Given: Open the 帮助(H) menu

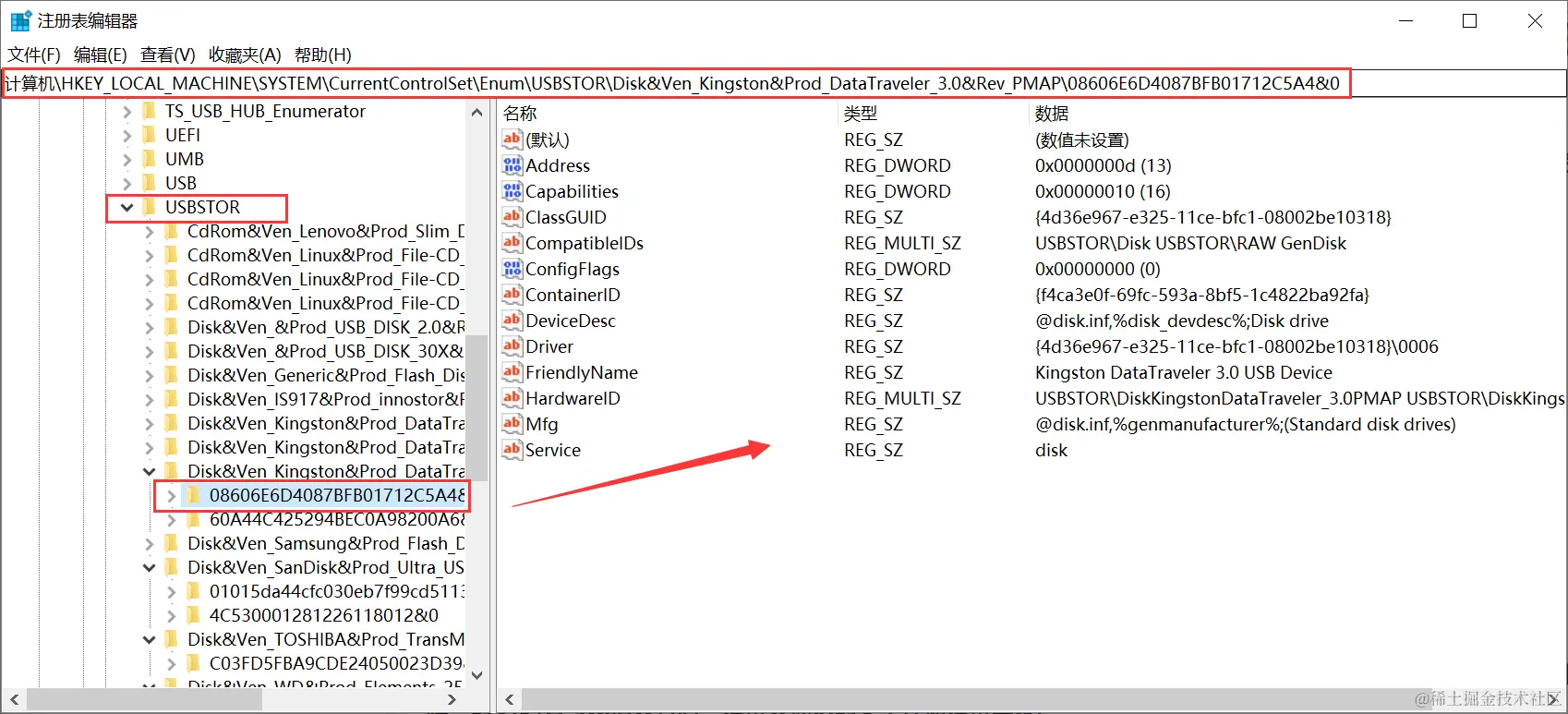Looking at the screenshot, I should point(323,54).
